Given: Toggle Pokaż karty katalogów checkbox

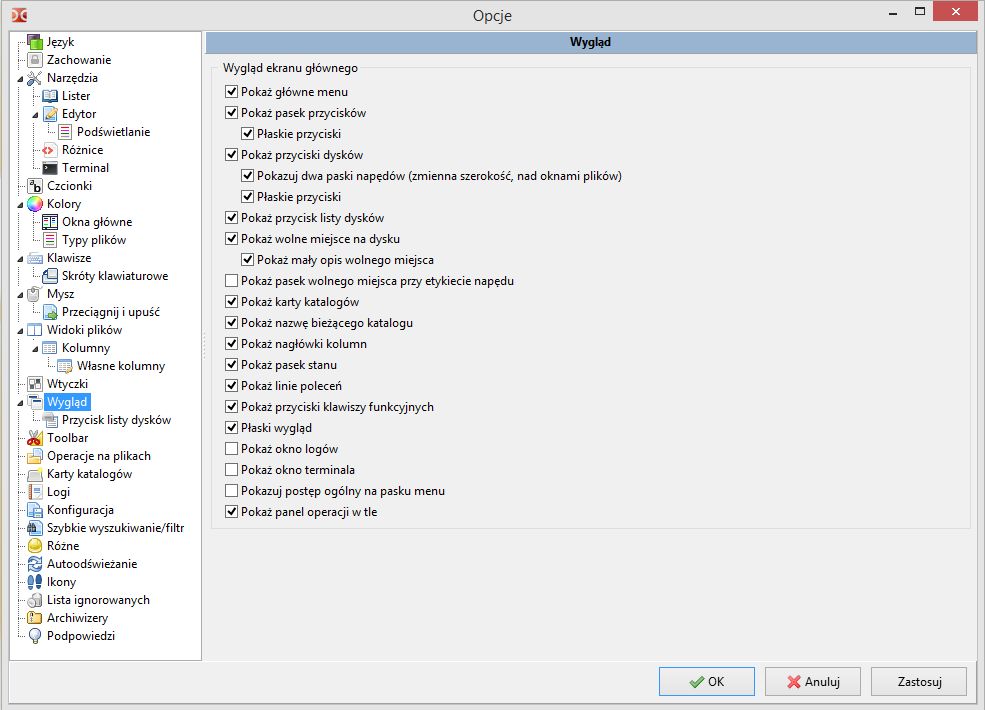Looking at the screenshot, I should [x=231, y=302].
